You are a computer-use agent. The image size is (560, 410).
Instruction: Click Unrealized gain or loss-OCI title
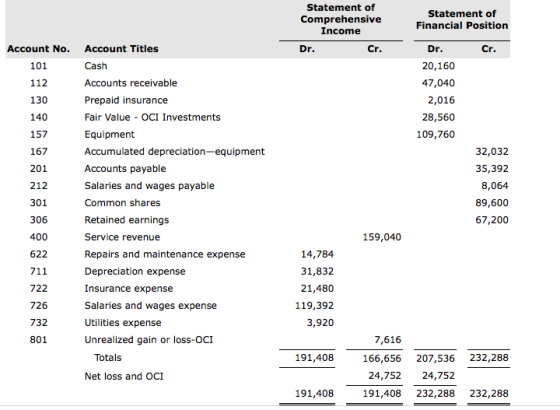[149, 340]
